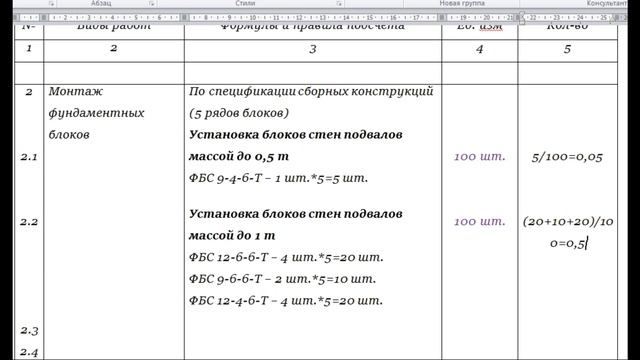The height and width of the screenshot is (360, 640).
Task: Click row number "2.2"
Action: tap(29, 222)
